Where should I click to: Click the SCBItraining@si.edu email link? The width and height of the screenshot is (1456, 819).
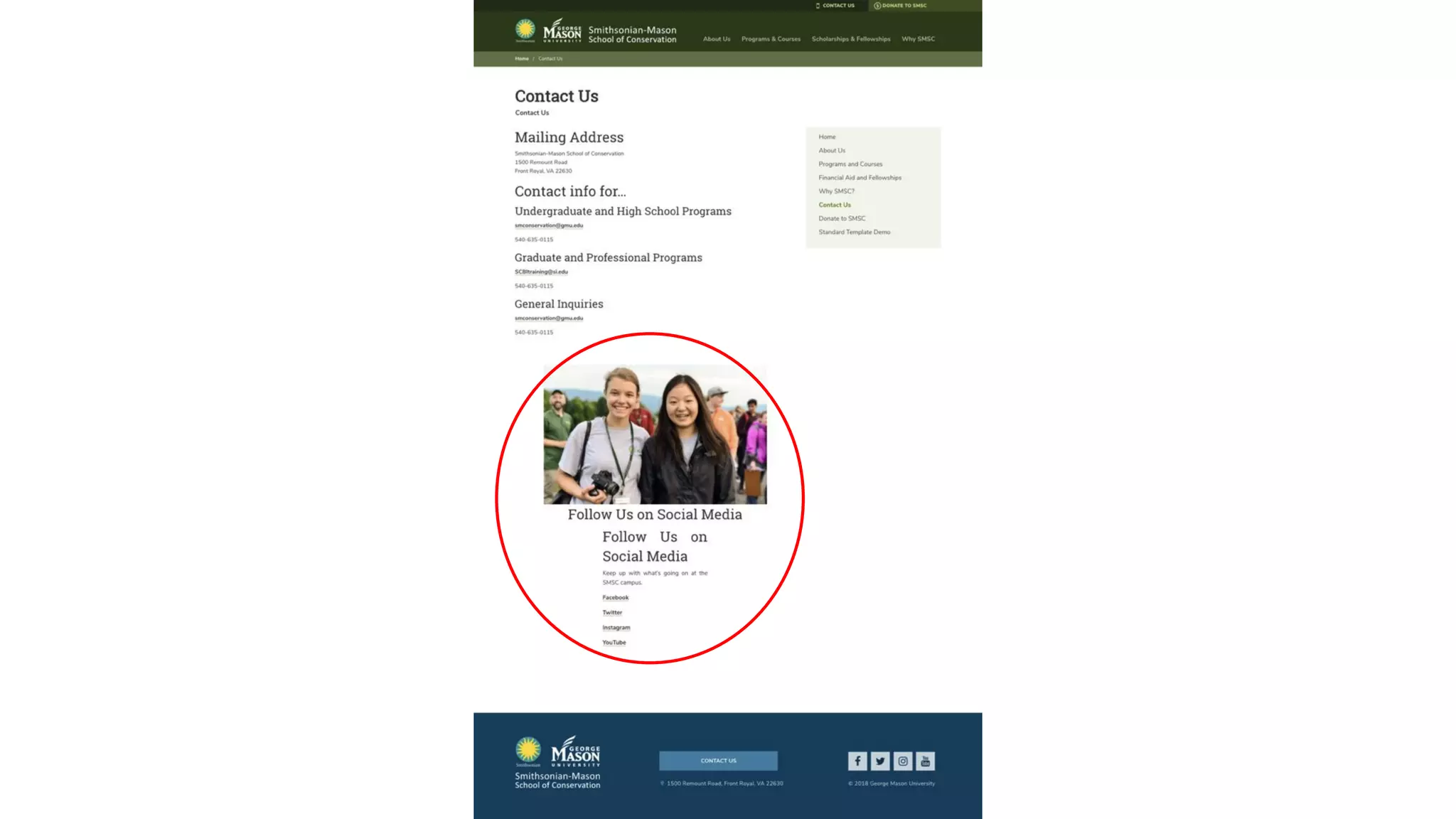pos(541,272)
